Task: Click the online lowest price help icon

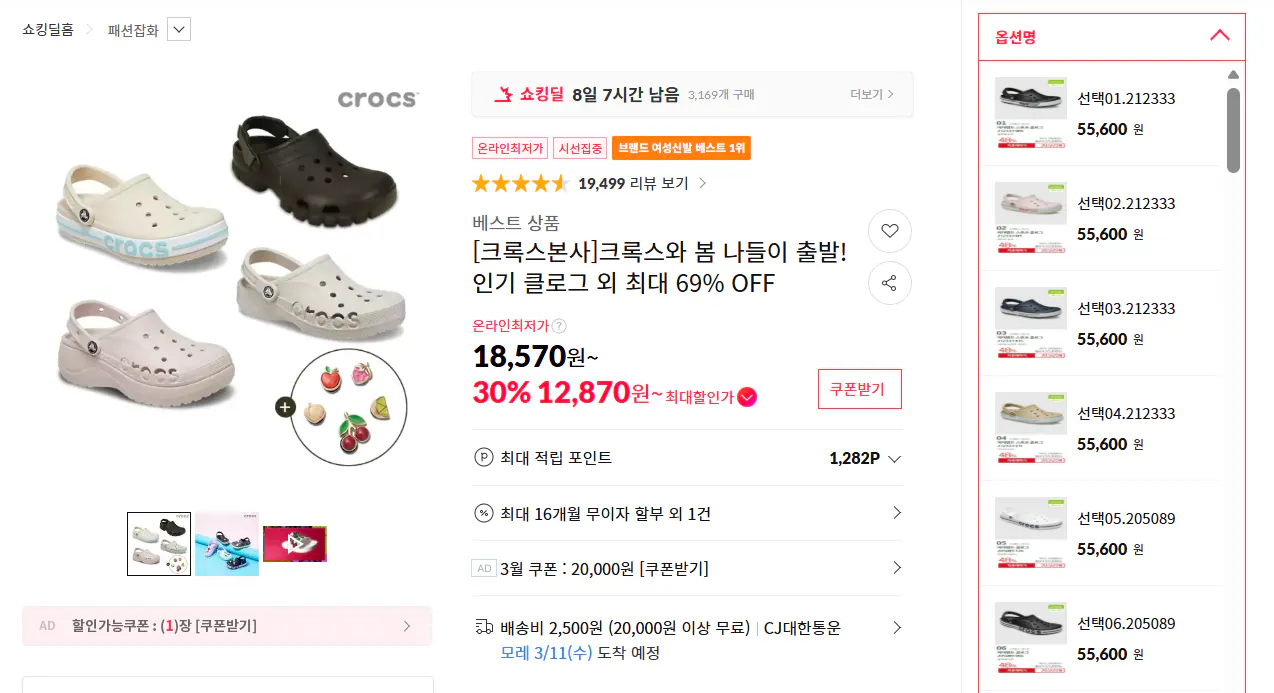Action: coord(560,325)
